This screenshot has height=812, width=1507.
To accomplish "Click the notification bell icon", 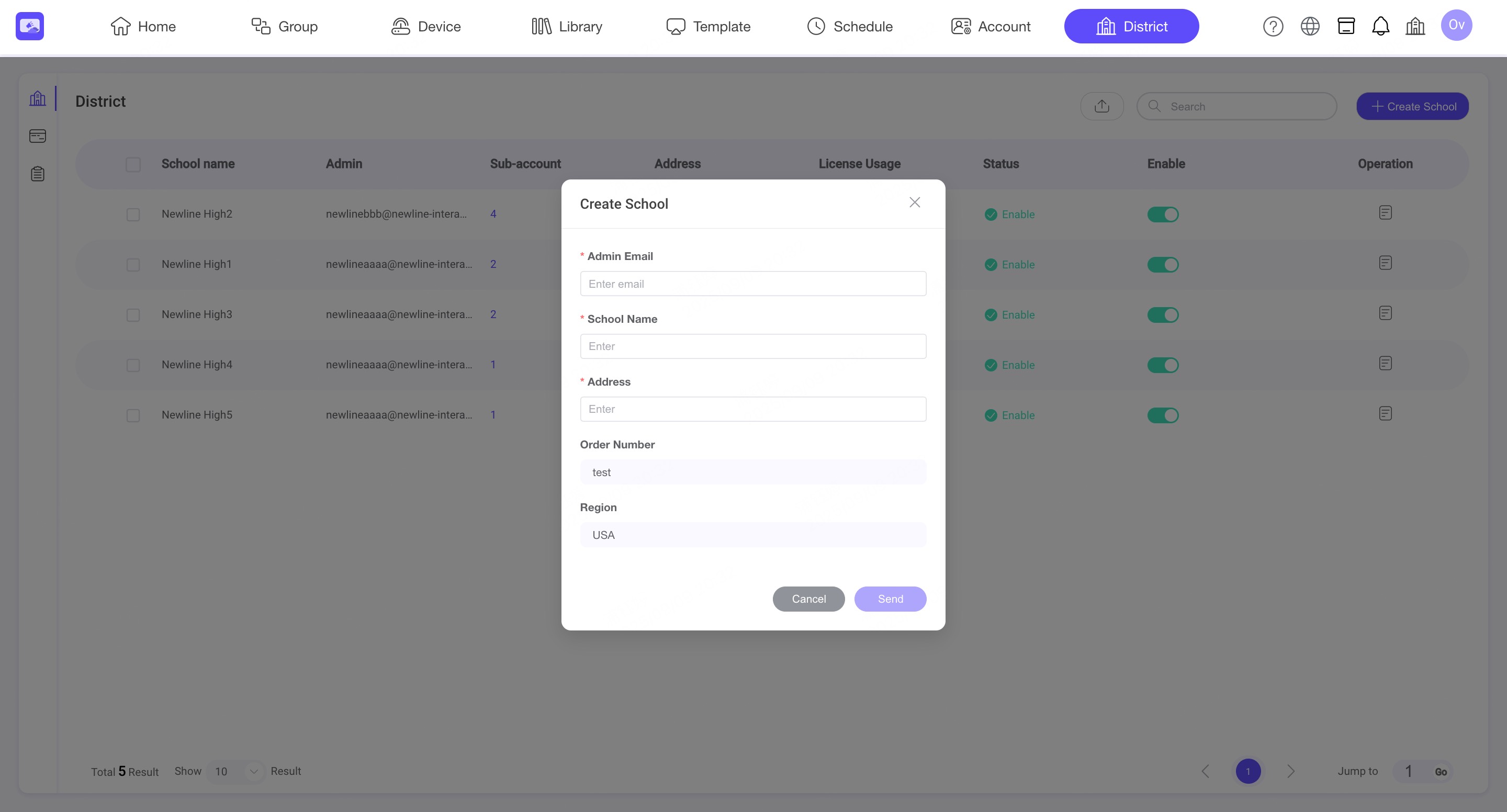I will [x=1381, y=26].
